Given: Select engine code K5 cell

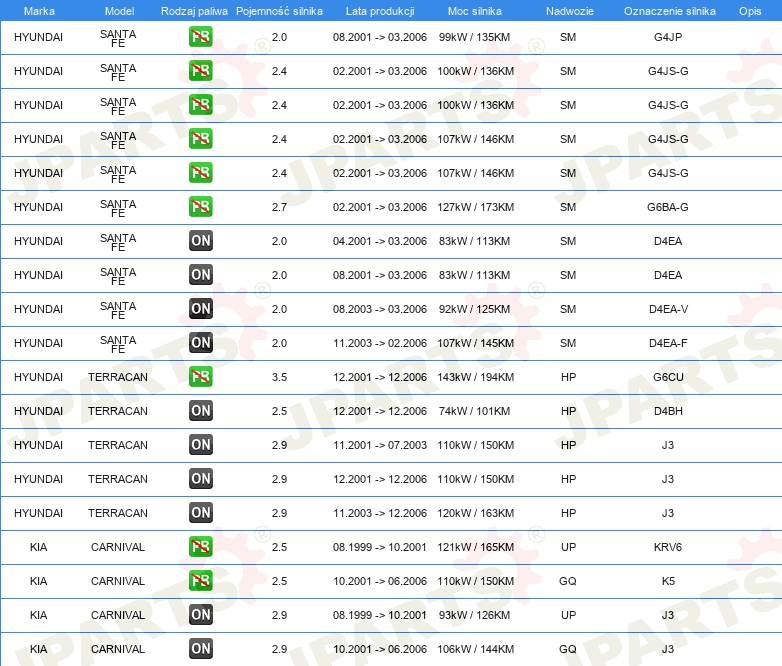Looking at the screenshot, I should (x=668, y=581).
